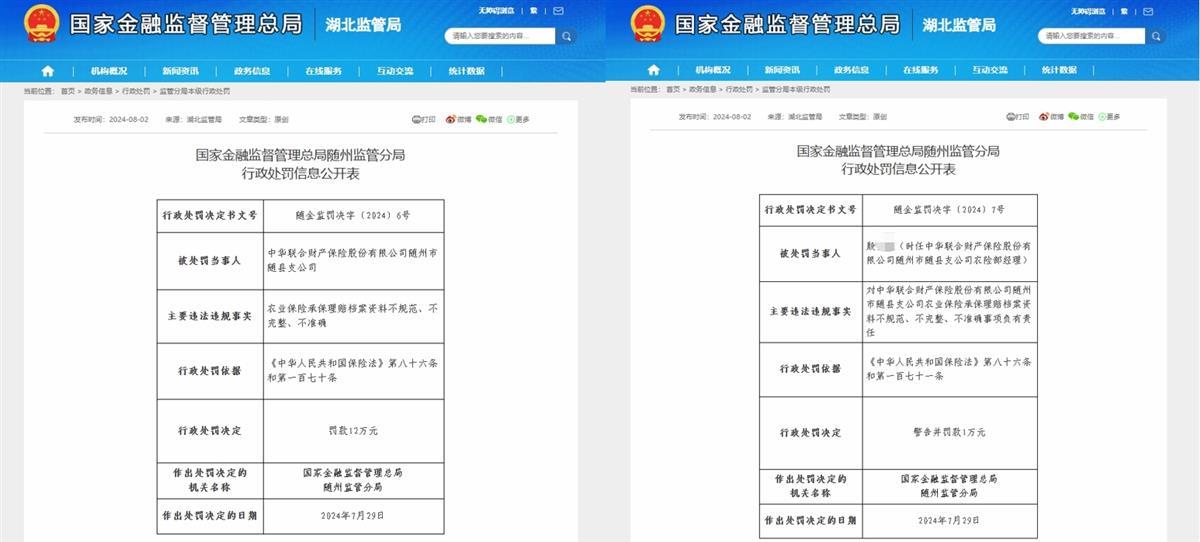Image resolution: width=1200 pixels, height=542 pixels.
Task: Print the left page article via 打印
Action: pyautogui.click(x=424, y=119)
